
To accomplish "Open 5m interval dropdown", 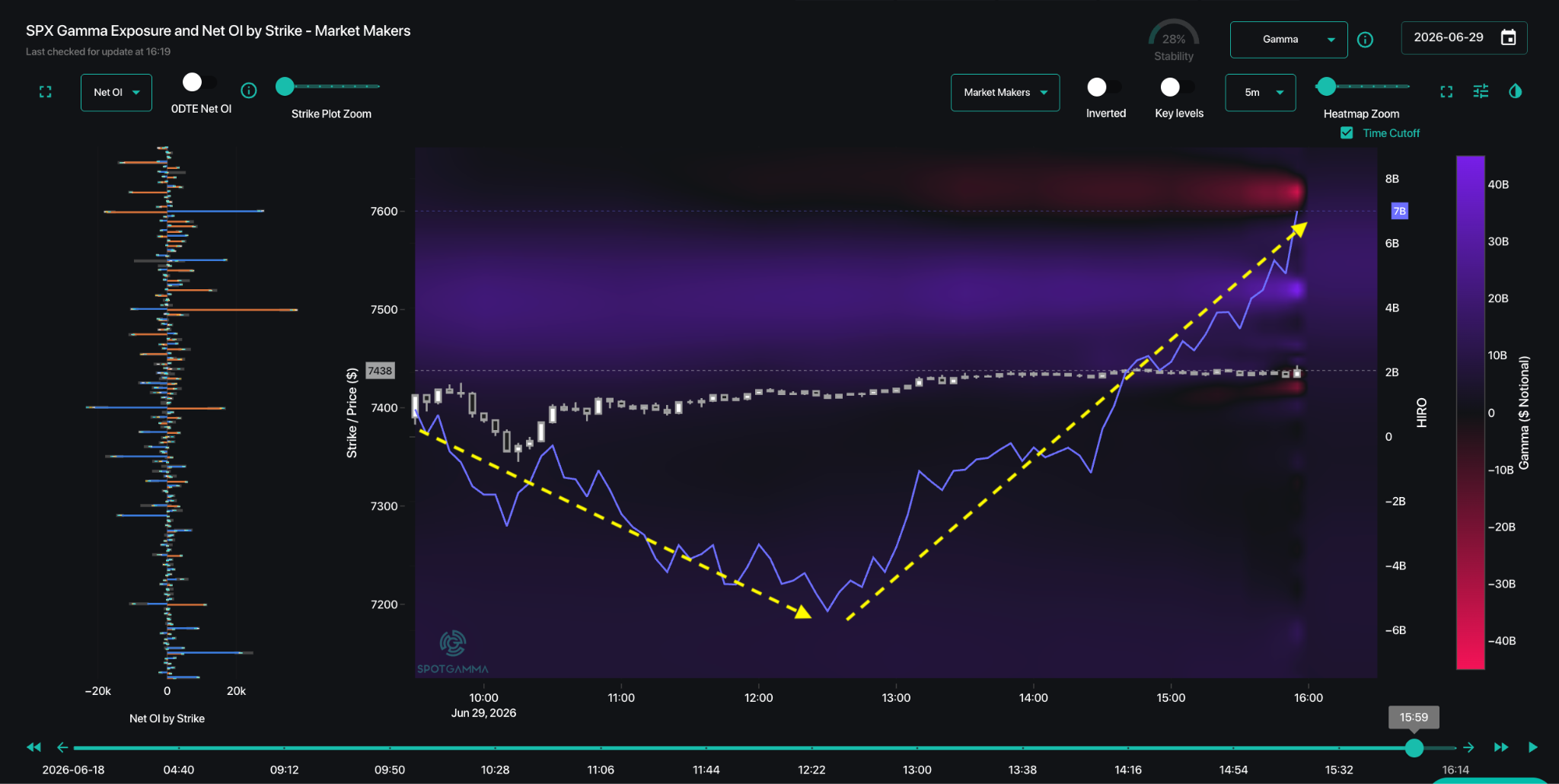I will tap(1261, 92).
